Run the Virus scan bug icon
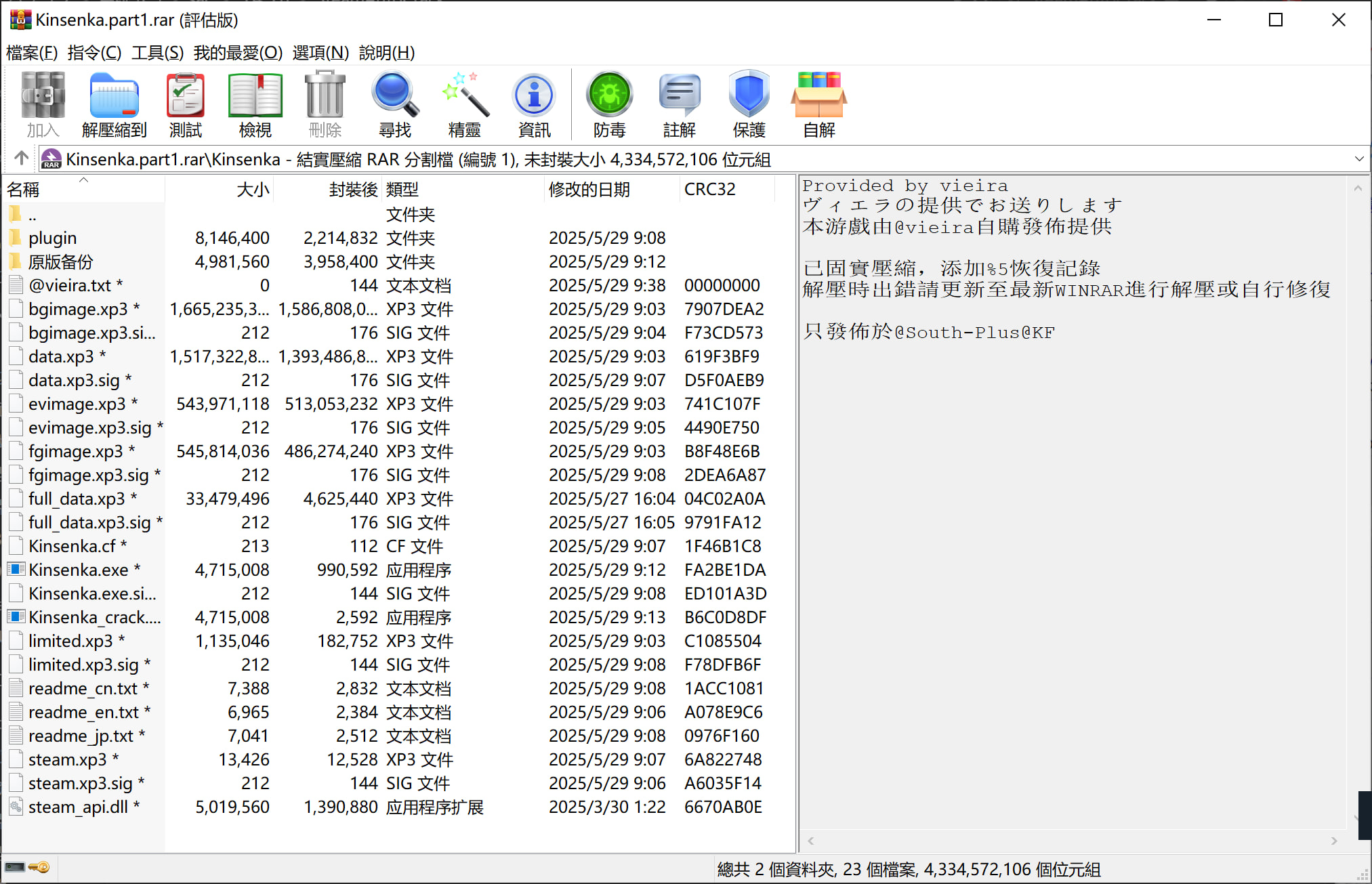1372x884 pixels. coord(609,103)
